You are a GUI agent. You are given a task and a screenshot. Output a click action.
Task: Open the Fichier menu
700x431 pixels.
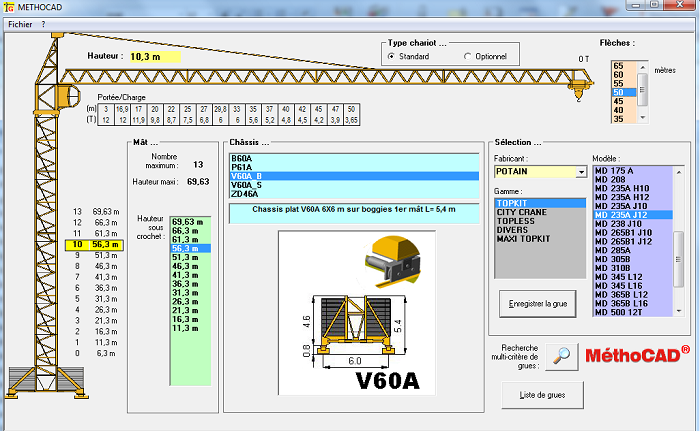point(20,25)
